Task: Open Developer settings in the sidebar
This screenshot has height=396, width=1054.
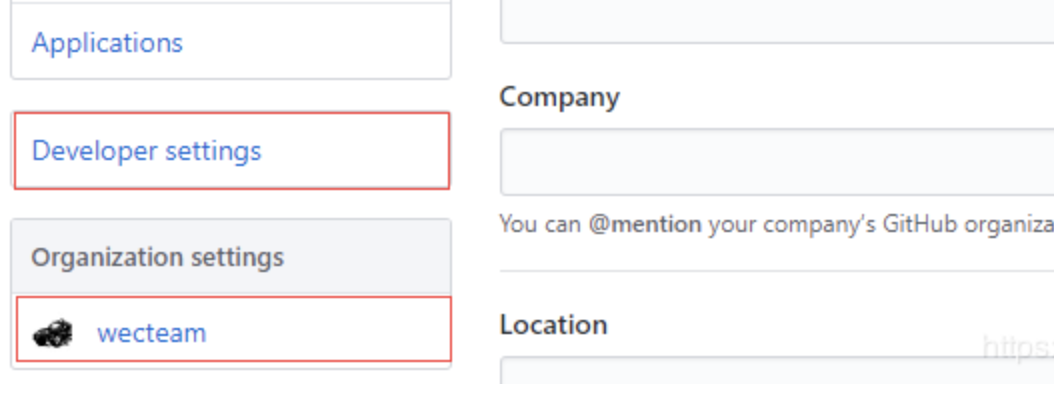Action: click(147, 151)
